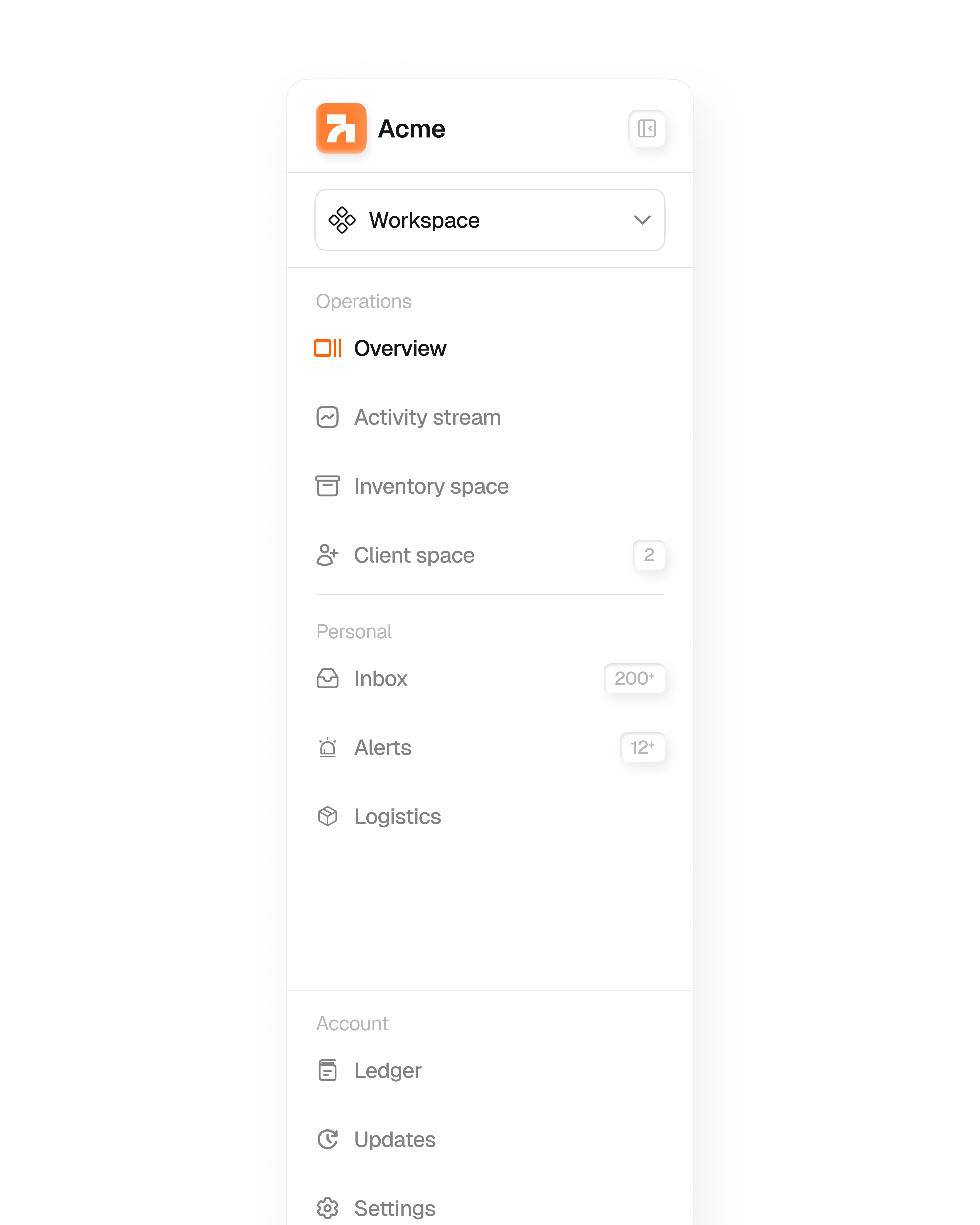Go to Alerts with 12+ notifications

(382, 748)
